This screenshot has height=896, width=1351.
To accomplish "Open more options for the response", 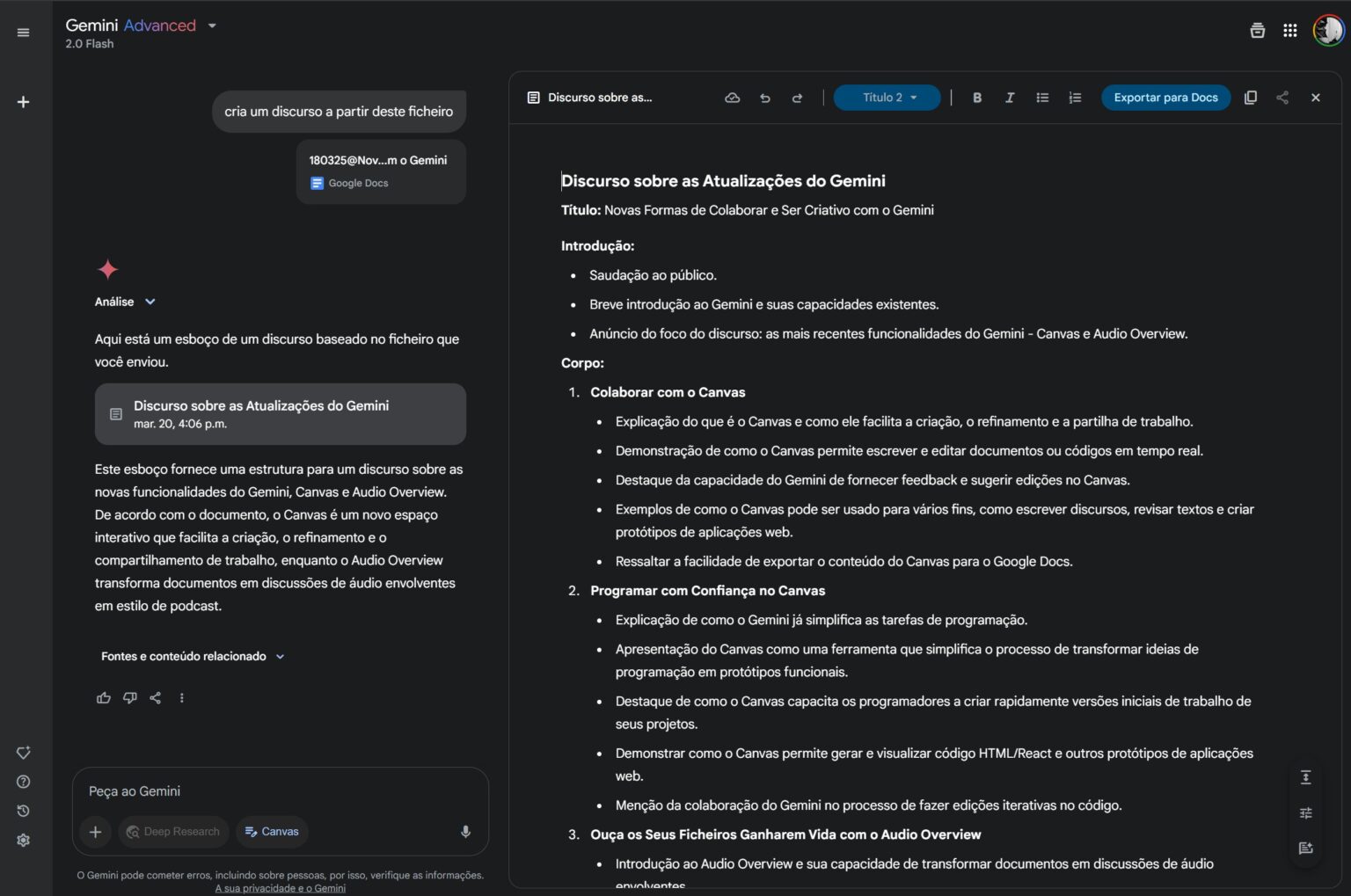I will click(x=182, y=698).
